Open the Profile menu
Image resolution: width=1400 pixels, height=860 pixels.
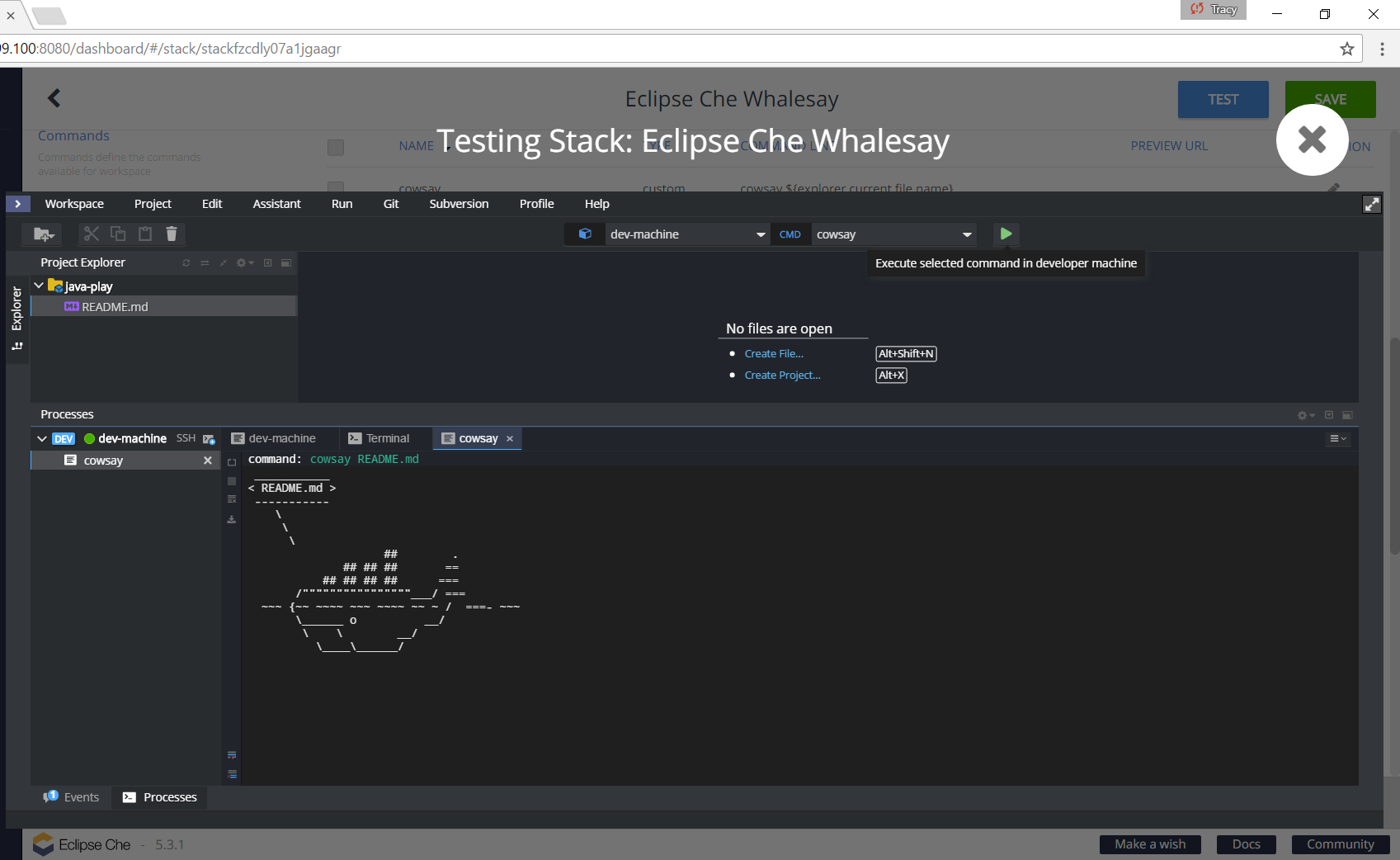point(536,204)
